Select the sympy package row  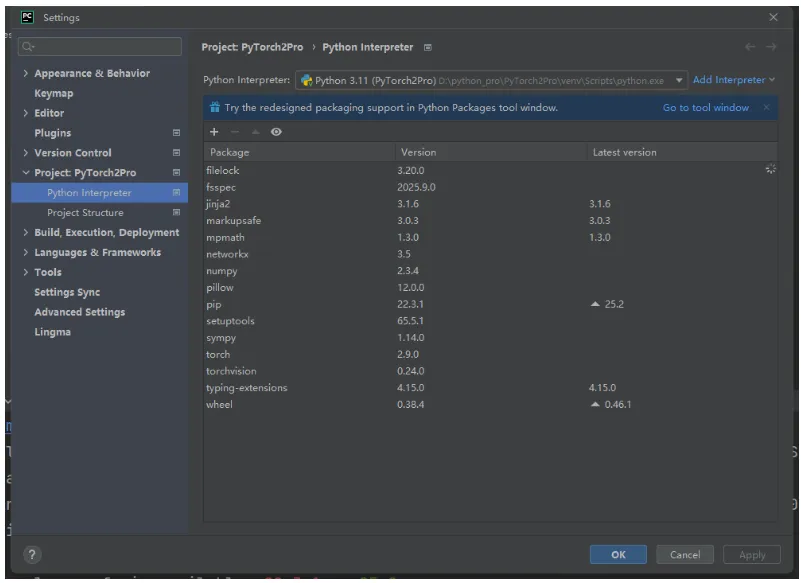(490, 338)
